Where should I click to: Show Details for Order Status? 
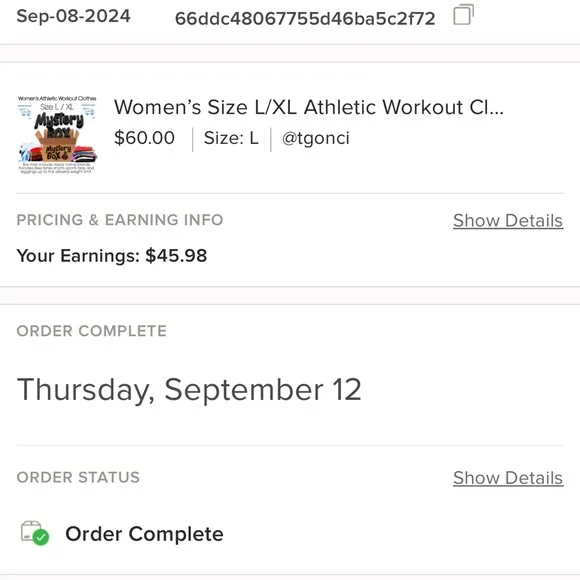pos(508,478)
